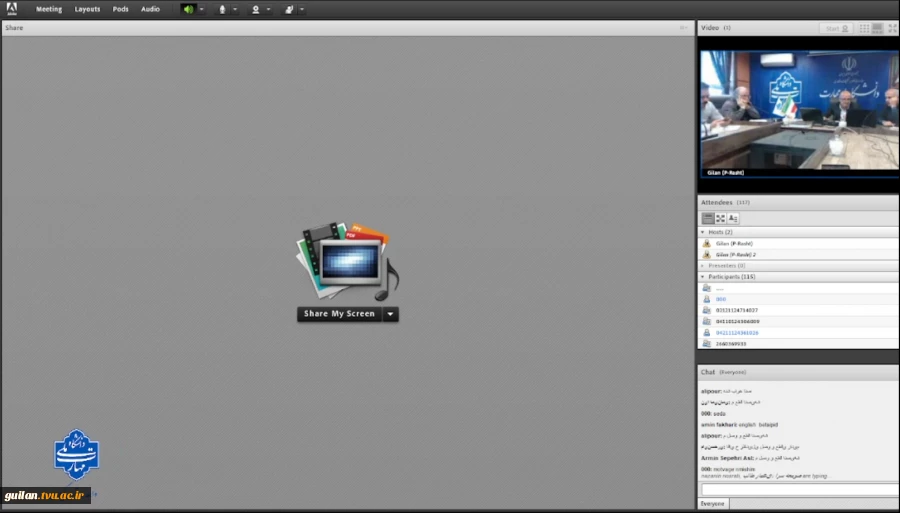Viewport: 900px width, 513px height.
Task: Mute the green speaker icon
Action: coord(188,9)
